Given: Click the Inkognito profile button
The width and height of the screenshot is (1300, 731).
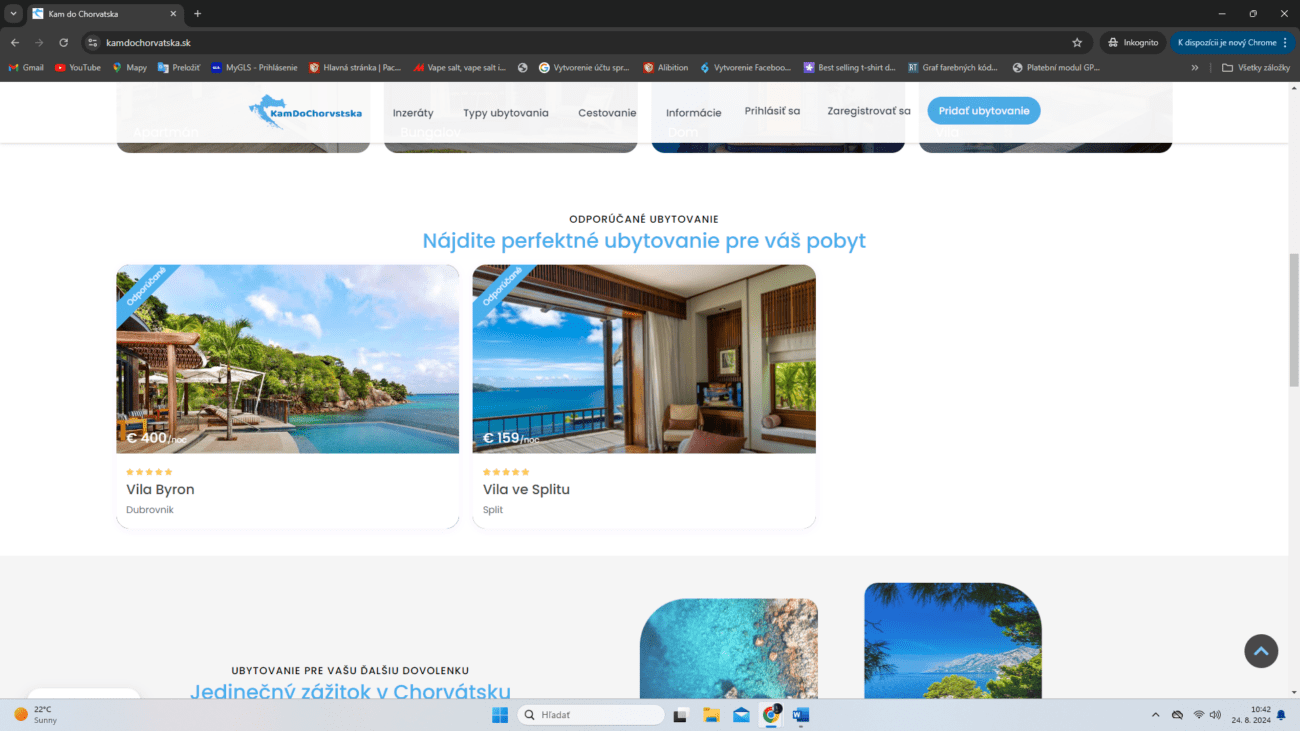Looking at the screenshot, I should 1133,43.
